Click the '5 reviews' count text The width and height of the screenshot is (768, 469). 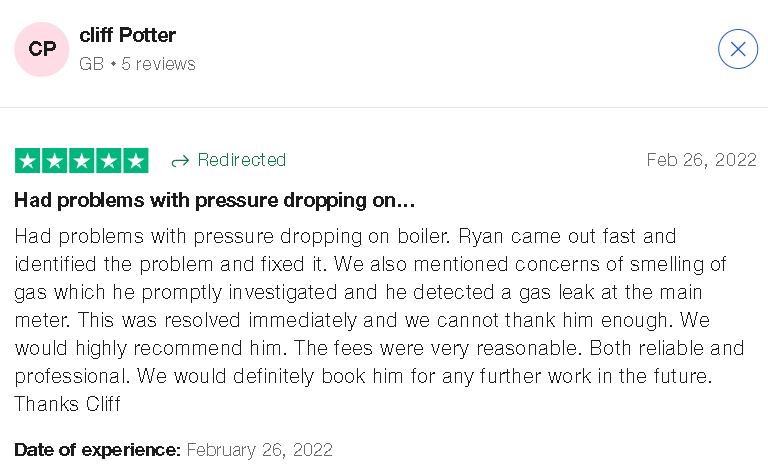[158, 64]
